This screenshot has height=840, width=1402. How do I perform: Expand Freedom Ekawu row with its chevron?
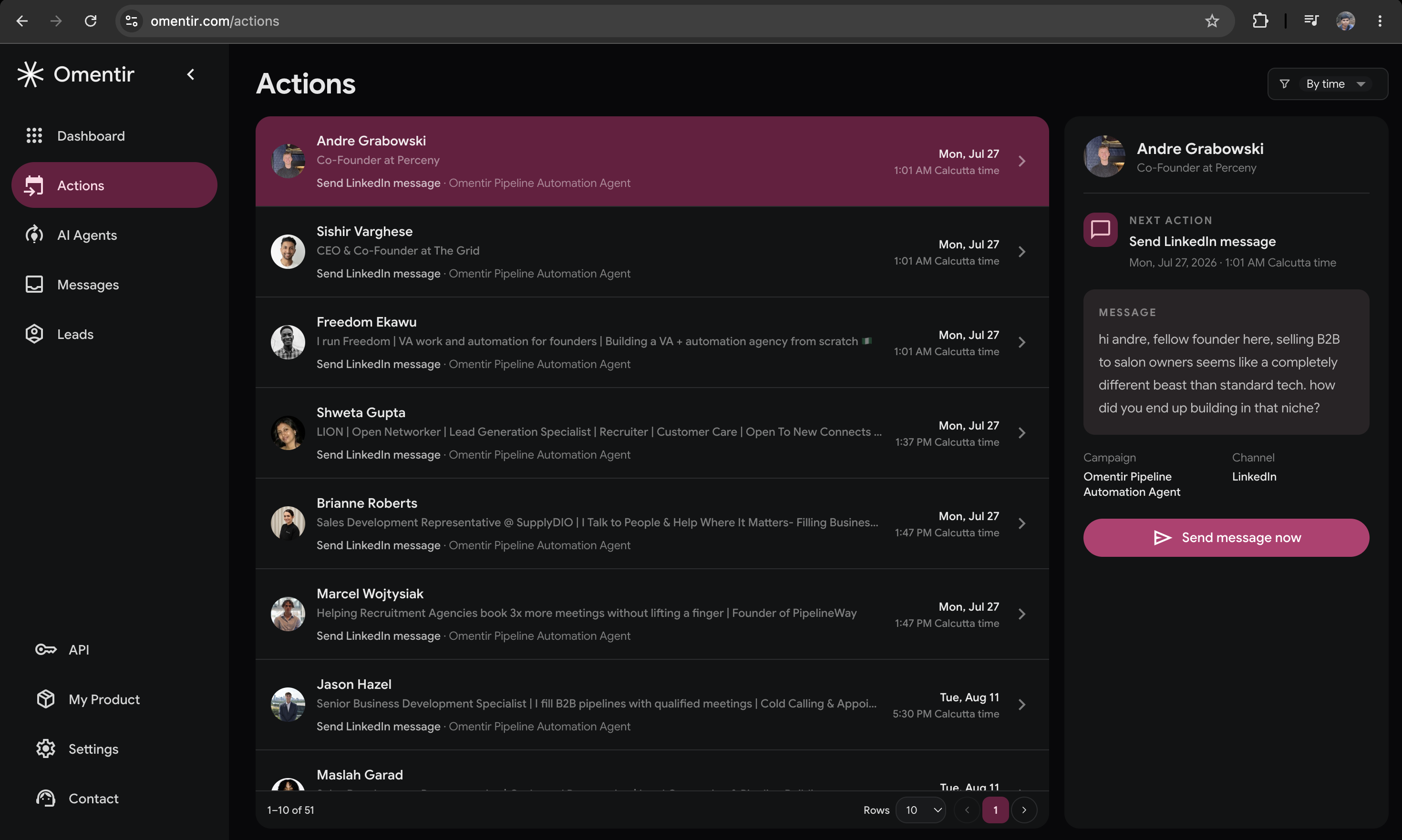(x=1022, y=342)
